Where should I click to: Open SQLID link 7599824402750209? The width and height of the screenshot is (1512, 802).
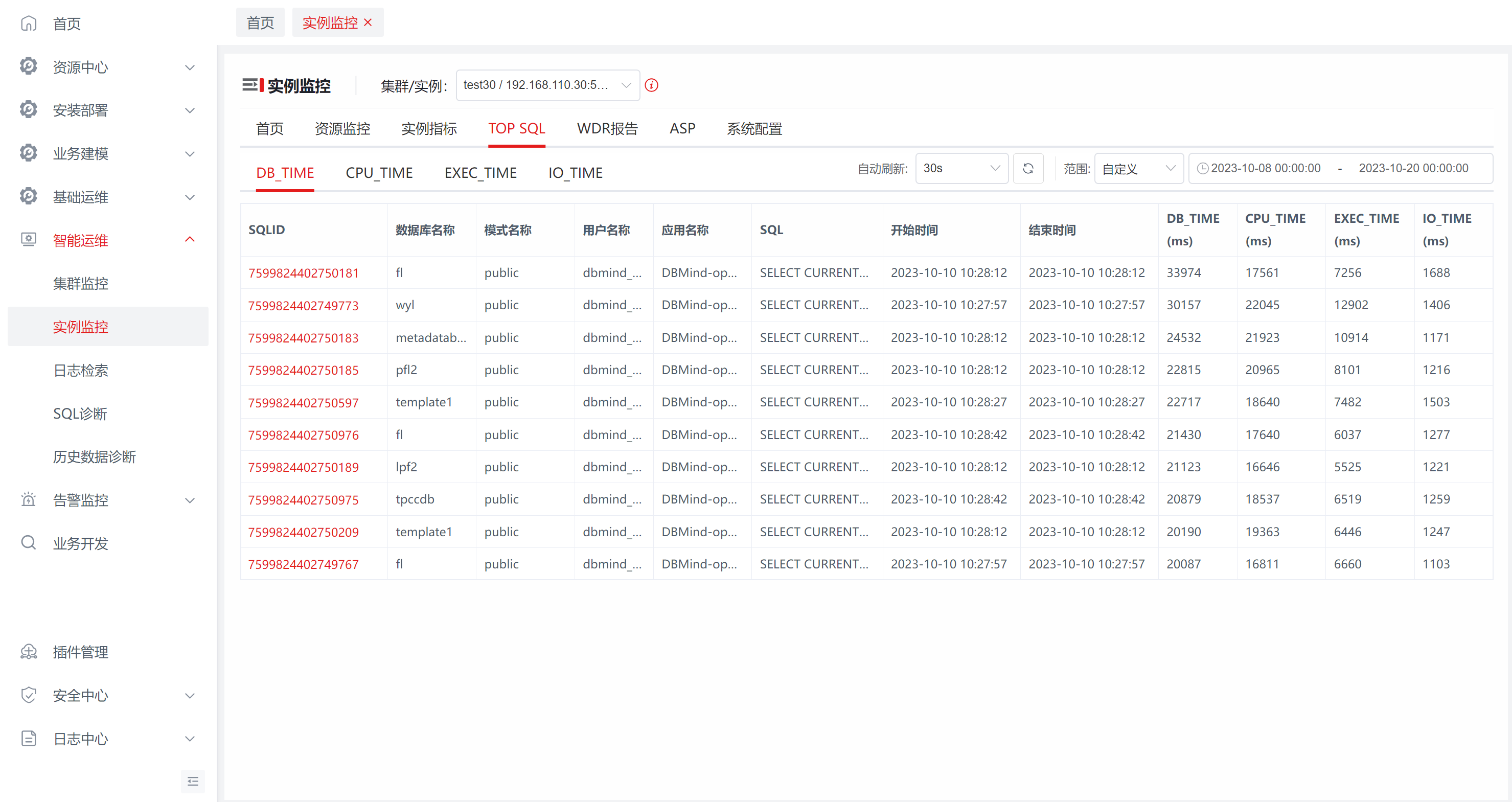(303, 532)
